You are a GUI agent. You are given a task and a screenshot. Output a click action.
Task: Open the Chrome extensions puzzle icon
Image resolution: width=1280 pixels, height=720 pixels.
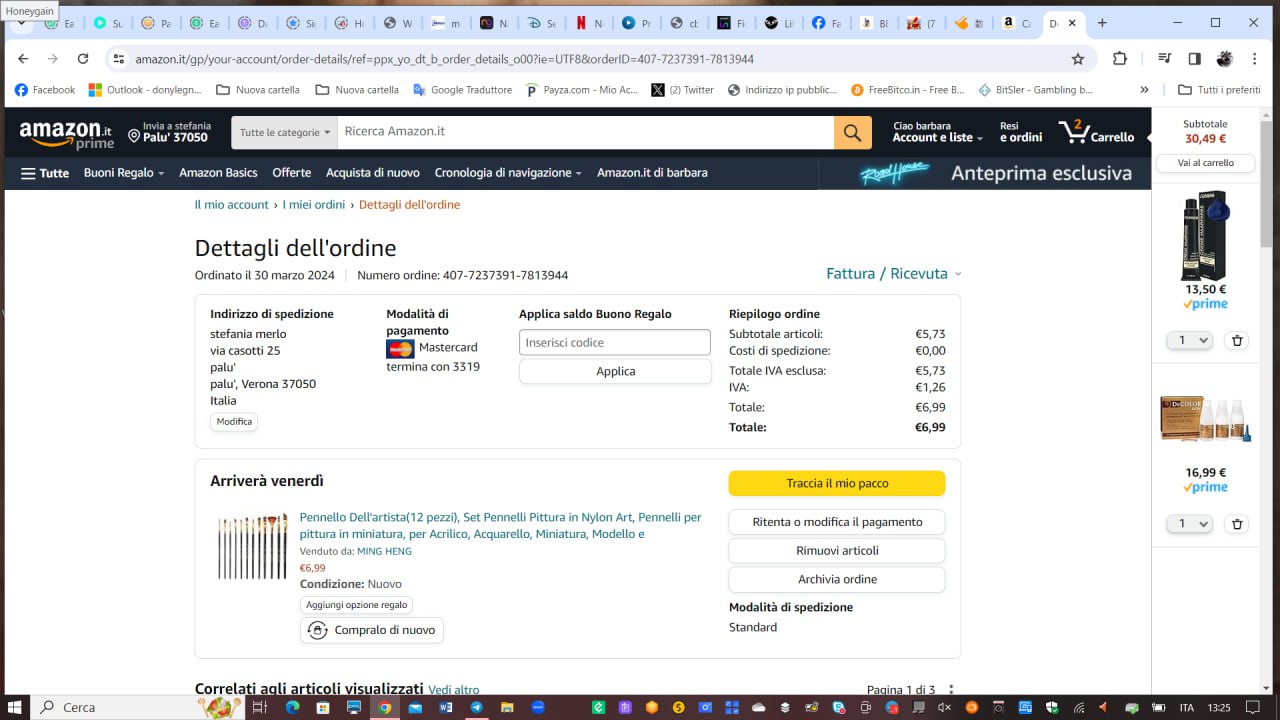coord(1120,59)
